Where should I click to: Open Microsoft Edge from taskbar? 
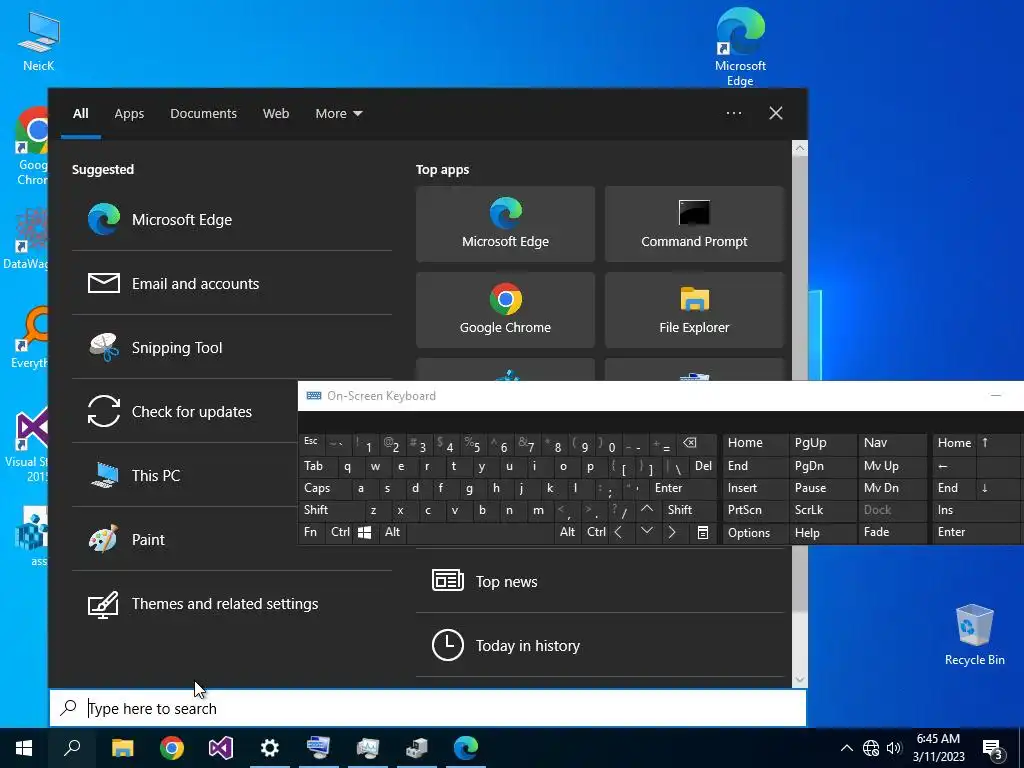[466, 748]
